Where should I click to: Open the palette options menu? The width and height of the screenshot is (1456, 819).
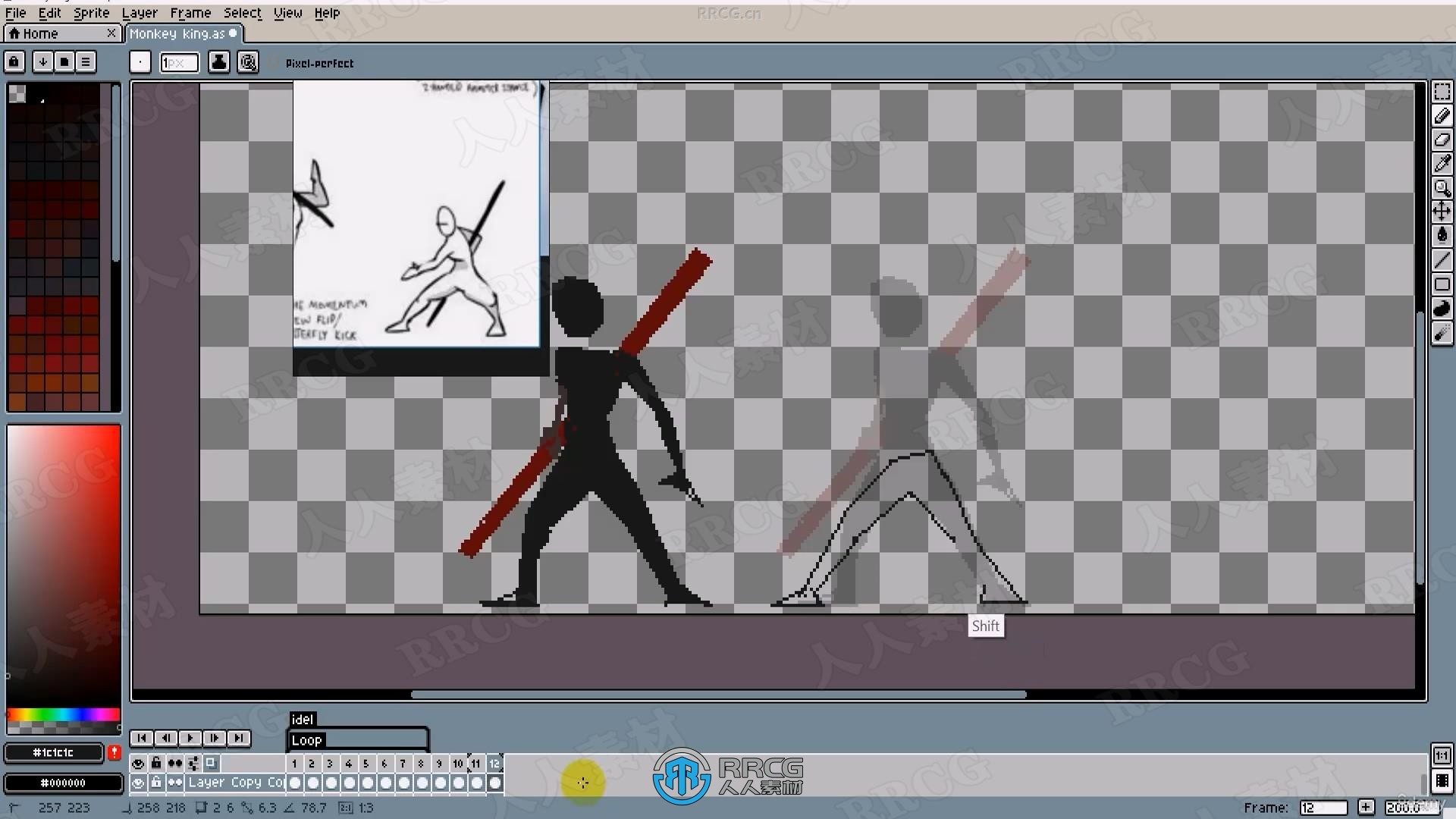86,61
